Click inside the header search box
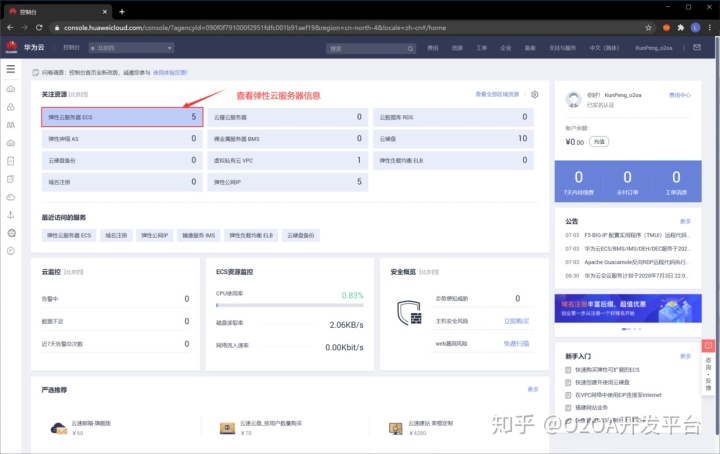This screenshot has width=720, height=454. point(371,48)
